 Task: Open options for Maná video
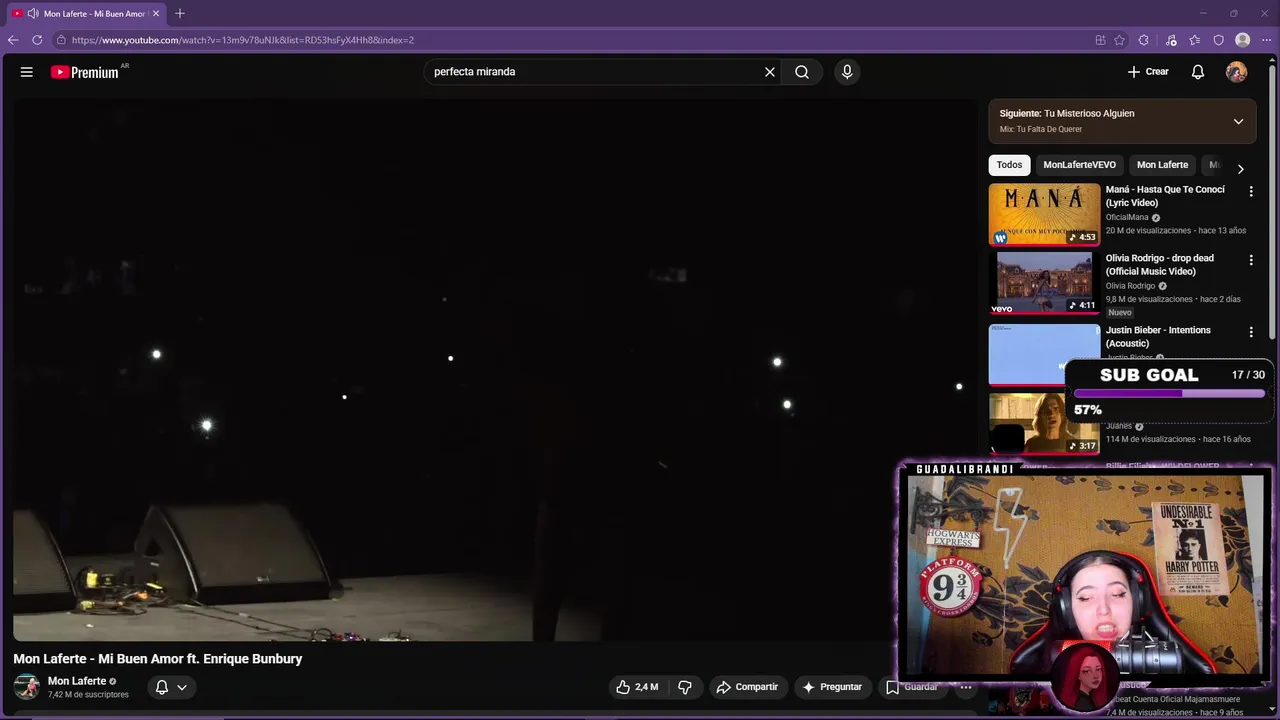(1251, 191)
